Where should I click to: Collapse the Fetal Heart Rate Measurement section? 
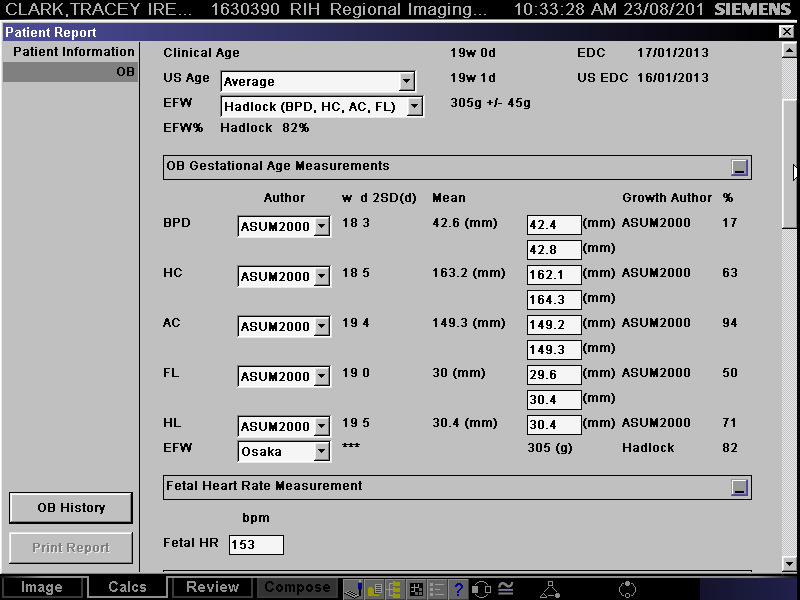coord(739,487)
